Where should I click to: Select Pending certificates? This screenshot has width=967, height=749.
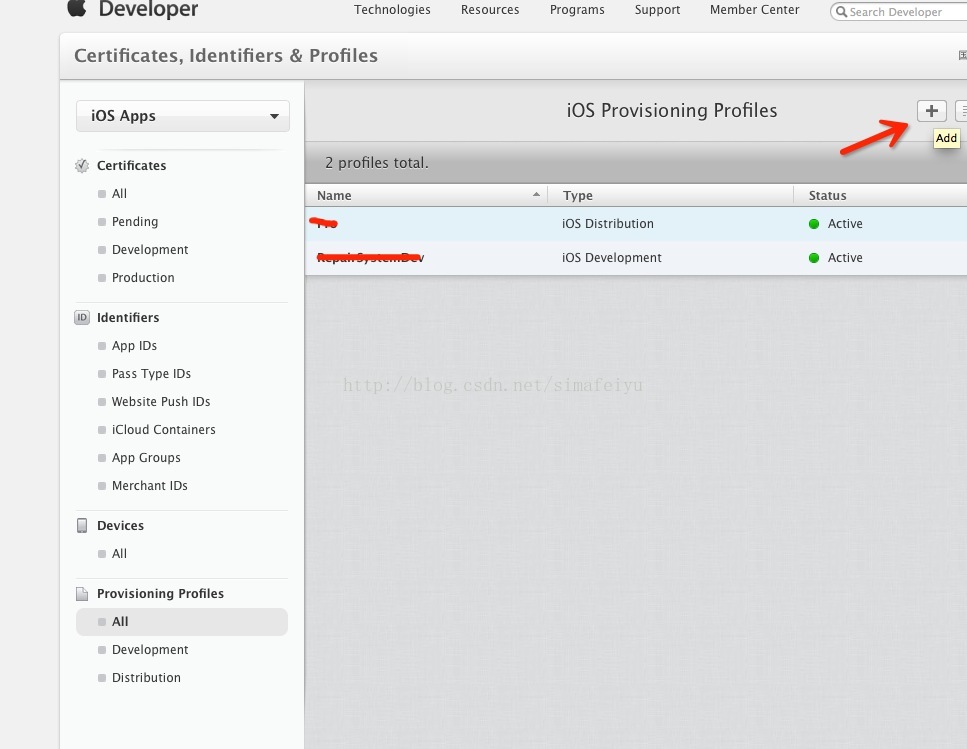(x=135, y=221)
